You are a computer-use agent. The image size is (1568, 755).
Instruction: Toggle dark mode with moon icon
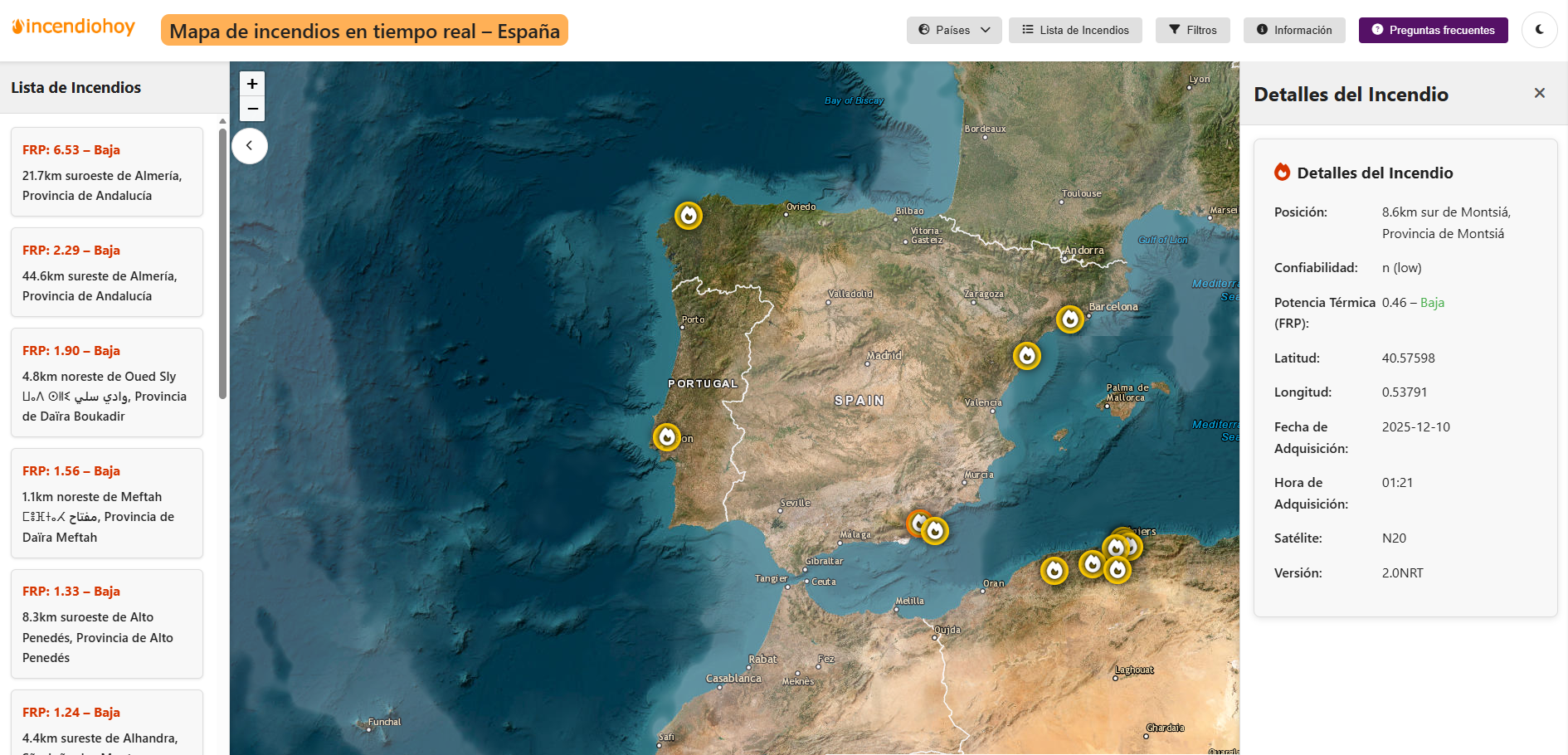1539,30
